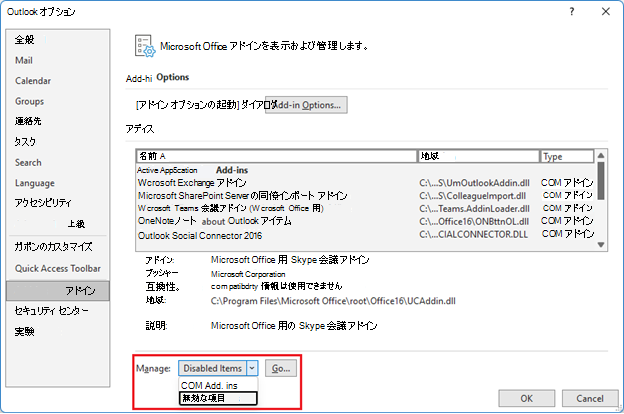This screenshot has width=624, height=414.
Task: Open the Manage dropdown arrow
Action: [x=252, y=369]
